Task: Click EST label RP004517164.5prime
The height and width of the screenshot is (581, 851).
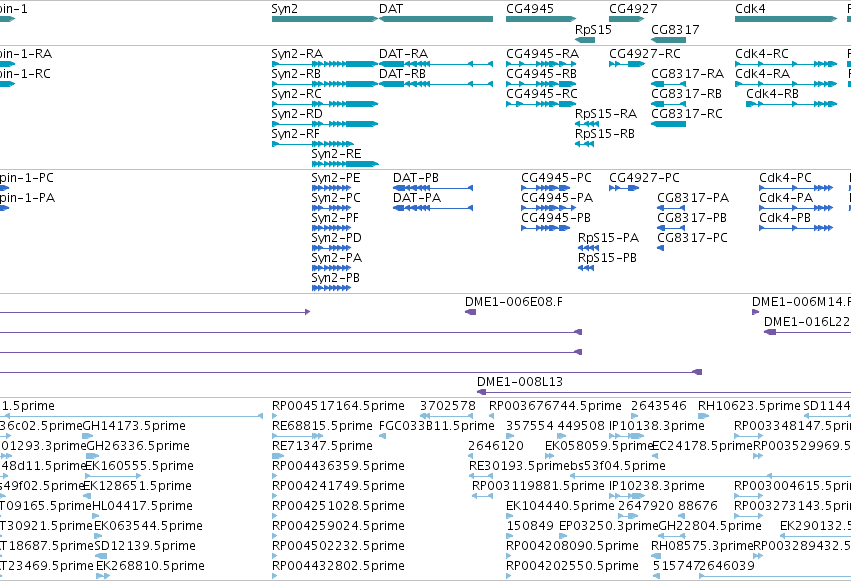Action: point(338,406)
